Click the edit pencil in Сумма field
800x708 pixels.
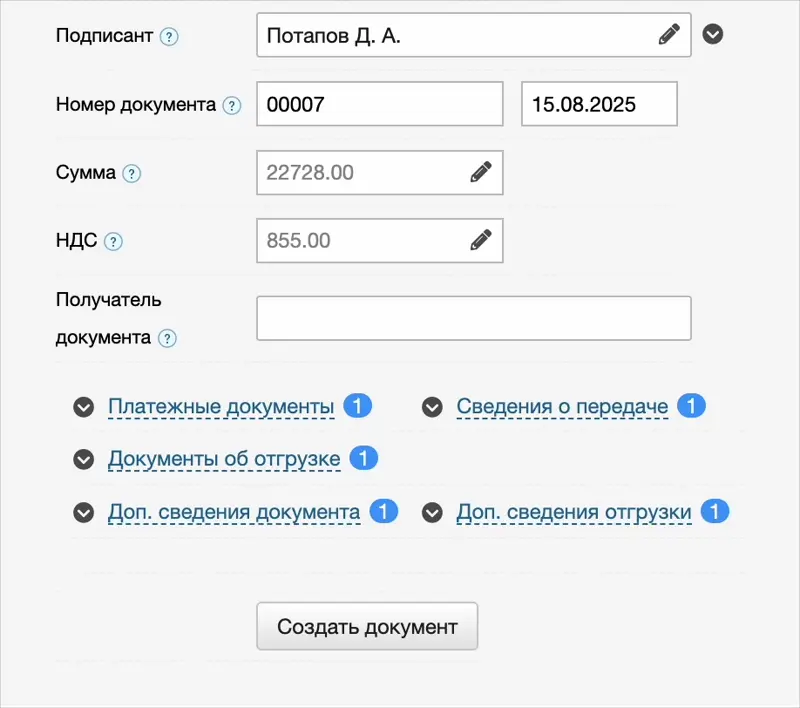click(x=481, y=172)
